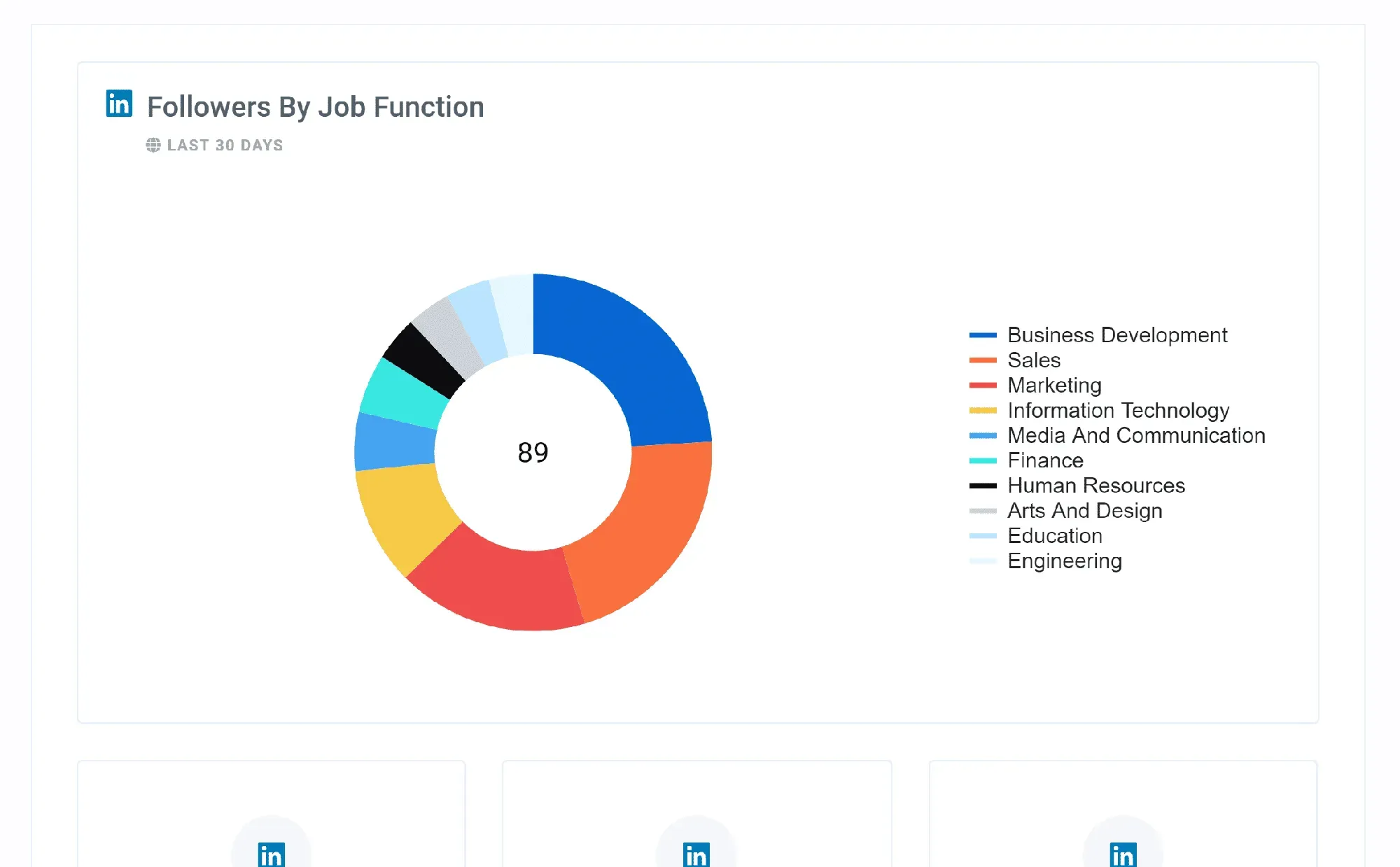This screenshot has height=867, width=1400.
Task: Click the Education legend light blue swatch
Action: [x=983, y=536]
